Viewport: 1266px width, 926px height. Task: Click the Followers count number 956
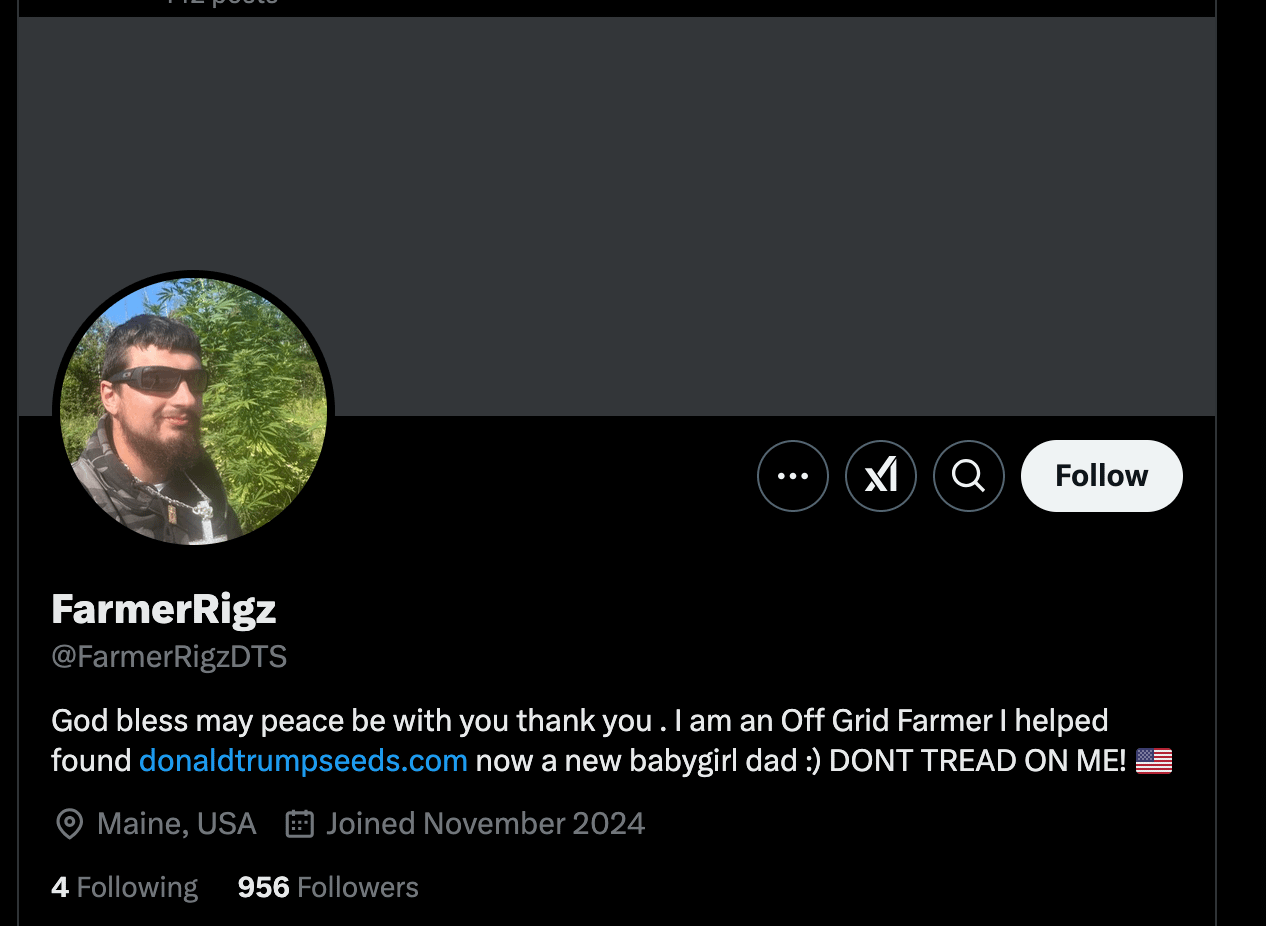click(264, 887)
